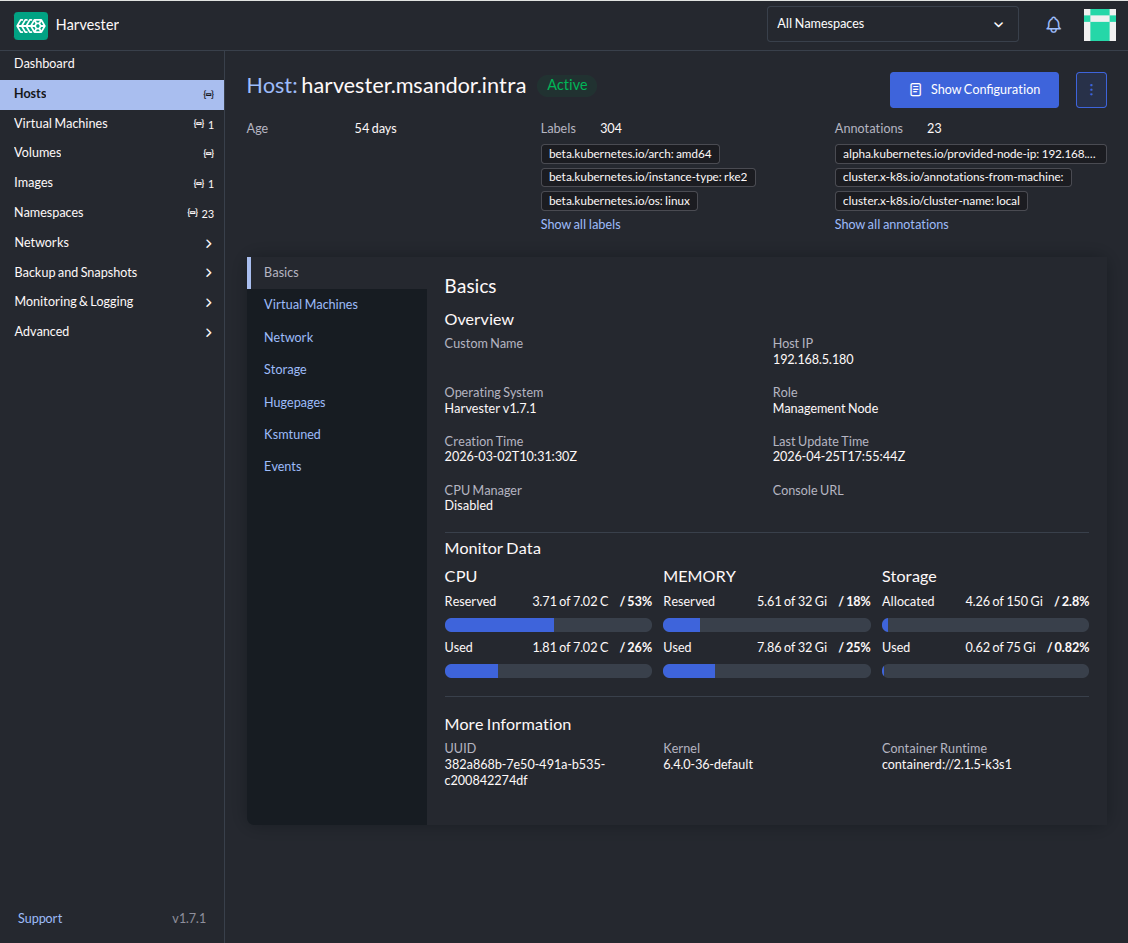Click the Harvester logo icon
The width and height of the screenshot is (1128, 943).
pos(31,25)
